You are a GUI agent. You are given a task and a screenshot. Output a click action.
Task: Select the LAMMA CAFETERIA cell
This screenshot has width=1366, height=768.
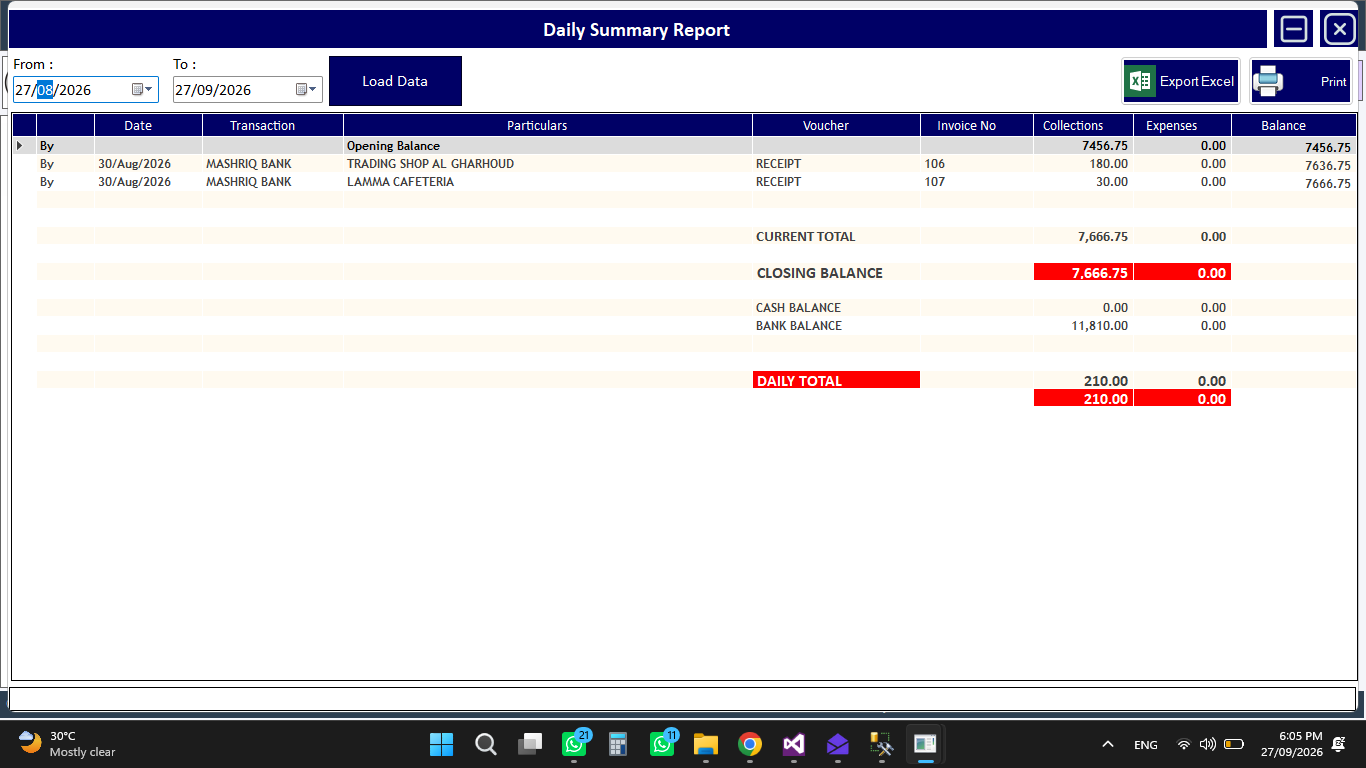pos(548,182)
